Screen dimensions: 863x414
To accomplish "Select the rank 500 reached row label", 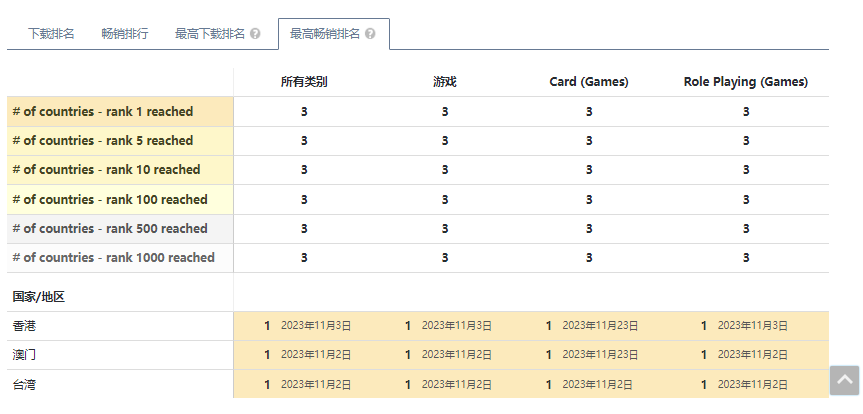I will pyautogui.click(x=110, y=229).
